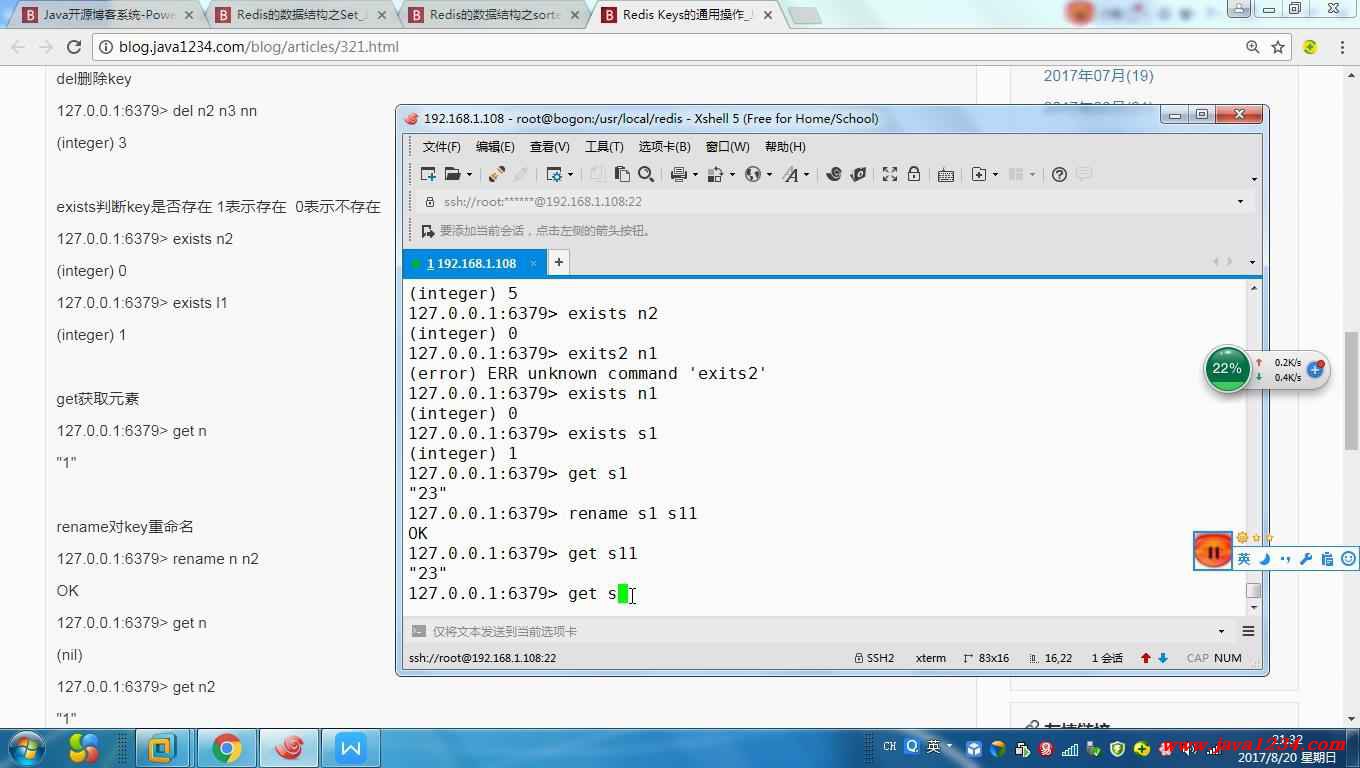The image size is (1360, 768).
Task: Click the Open session folder icon in Xshell
Action: (452, 174)
